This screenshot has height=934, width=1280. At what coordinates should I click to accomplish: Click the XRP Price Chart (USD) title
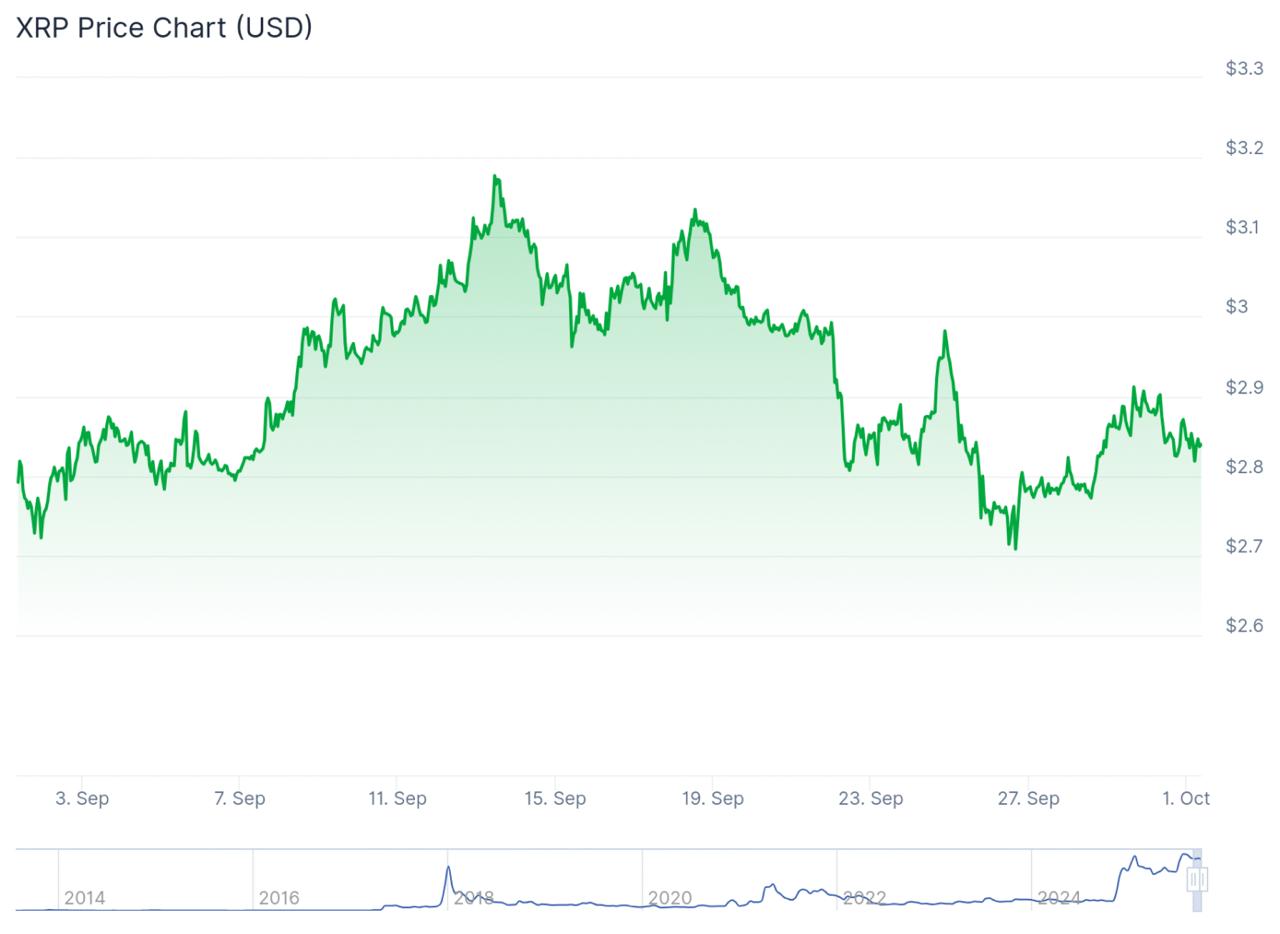pos(164,27)
